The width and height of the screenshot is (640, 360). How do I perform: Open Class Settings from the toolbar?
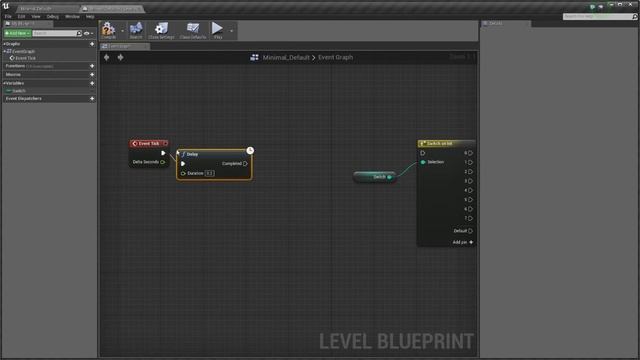tap(161, 31)
